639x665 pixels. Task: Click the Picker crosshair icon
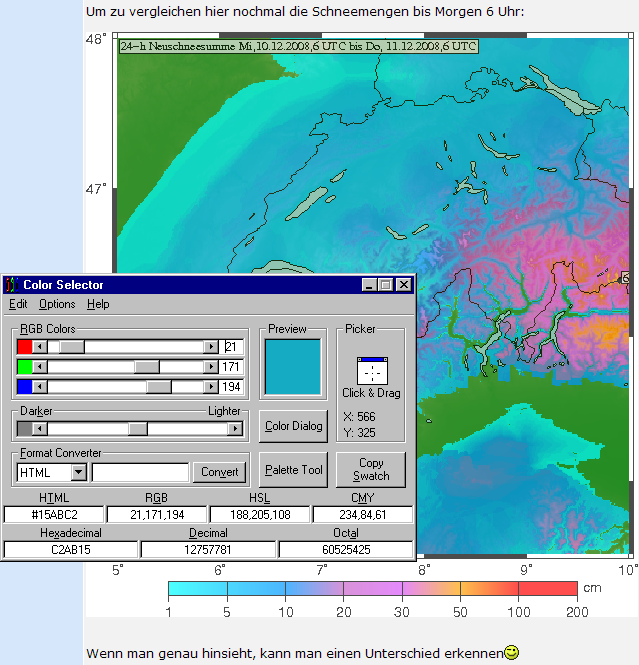(372, 371)
